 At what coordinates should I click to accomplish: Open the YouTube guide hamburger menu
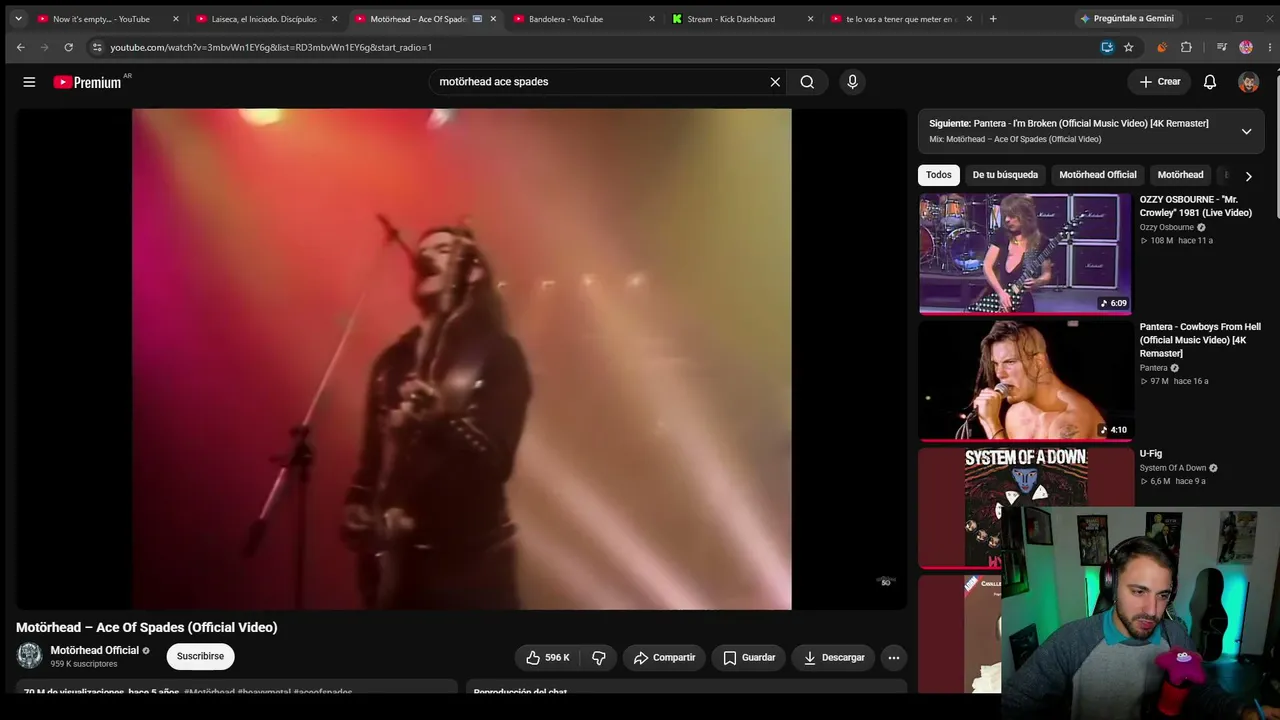click(29, 82)
